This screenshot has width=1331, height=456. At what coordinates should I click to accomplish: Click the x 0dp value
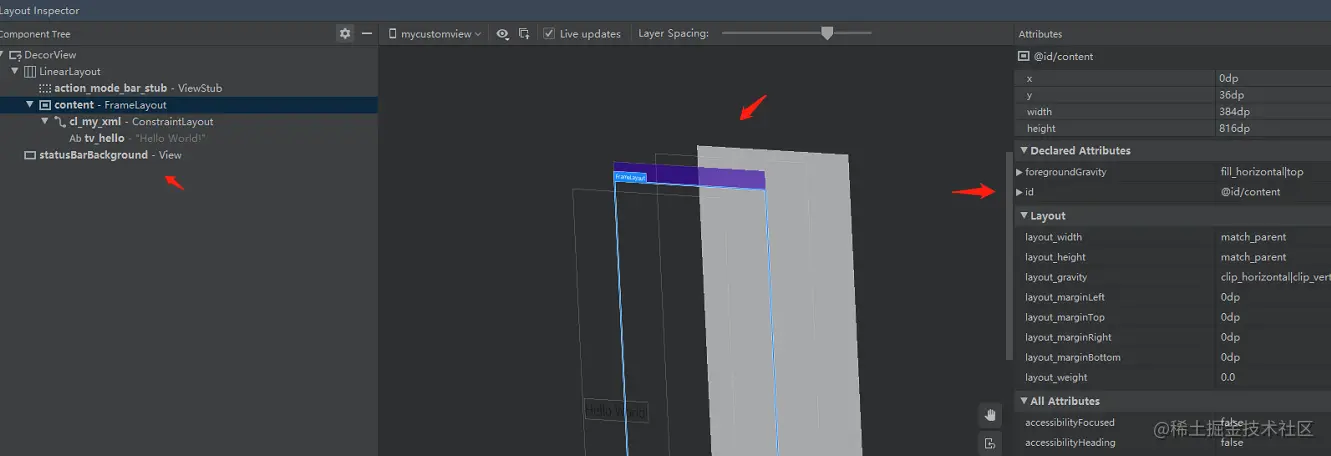click(x=1229, y=78)
